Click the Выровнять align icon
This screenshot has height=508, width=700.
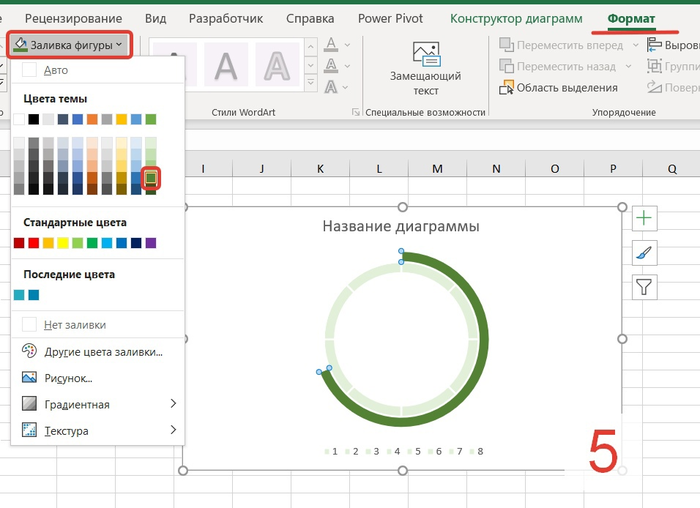pos(654,45)
